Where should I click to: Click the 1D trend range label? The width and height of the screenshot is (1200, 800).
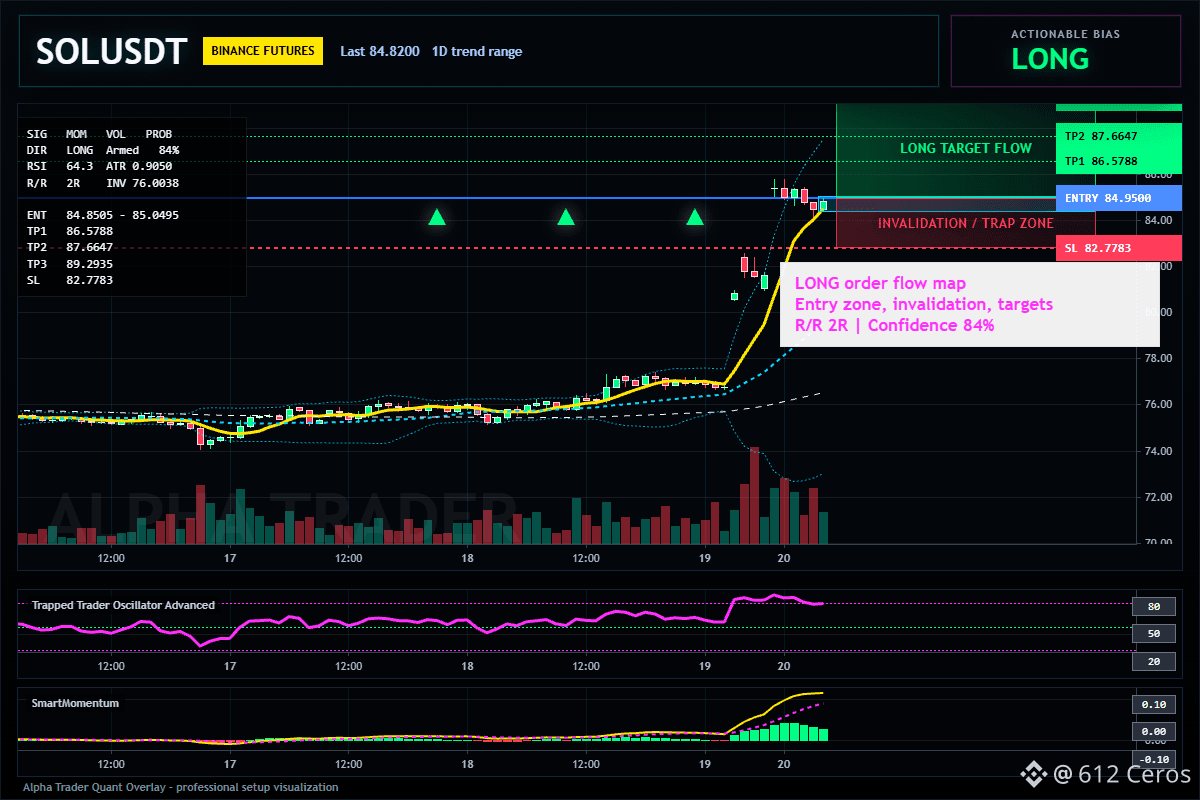(x=477, y=52)
